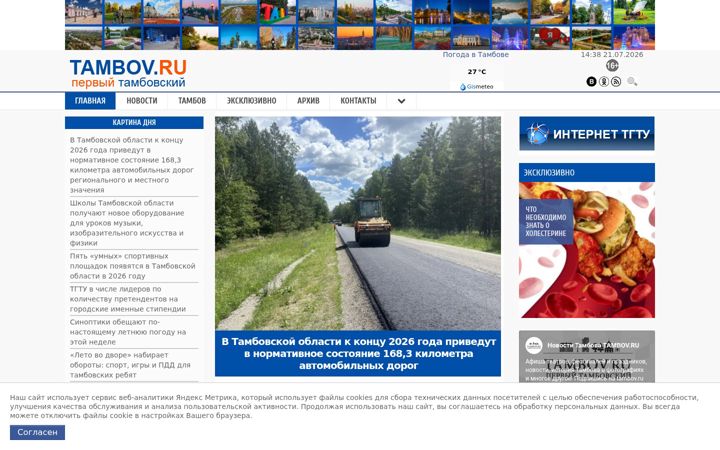Expand the chevron menu after Контакты
Screen dimensions: 720x450
(401, 101)
